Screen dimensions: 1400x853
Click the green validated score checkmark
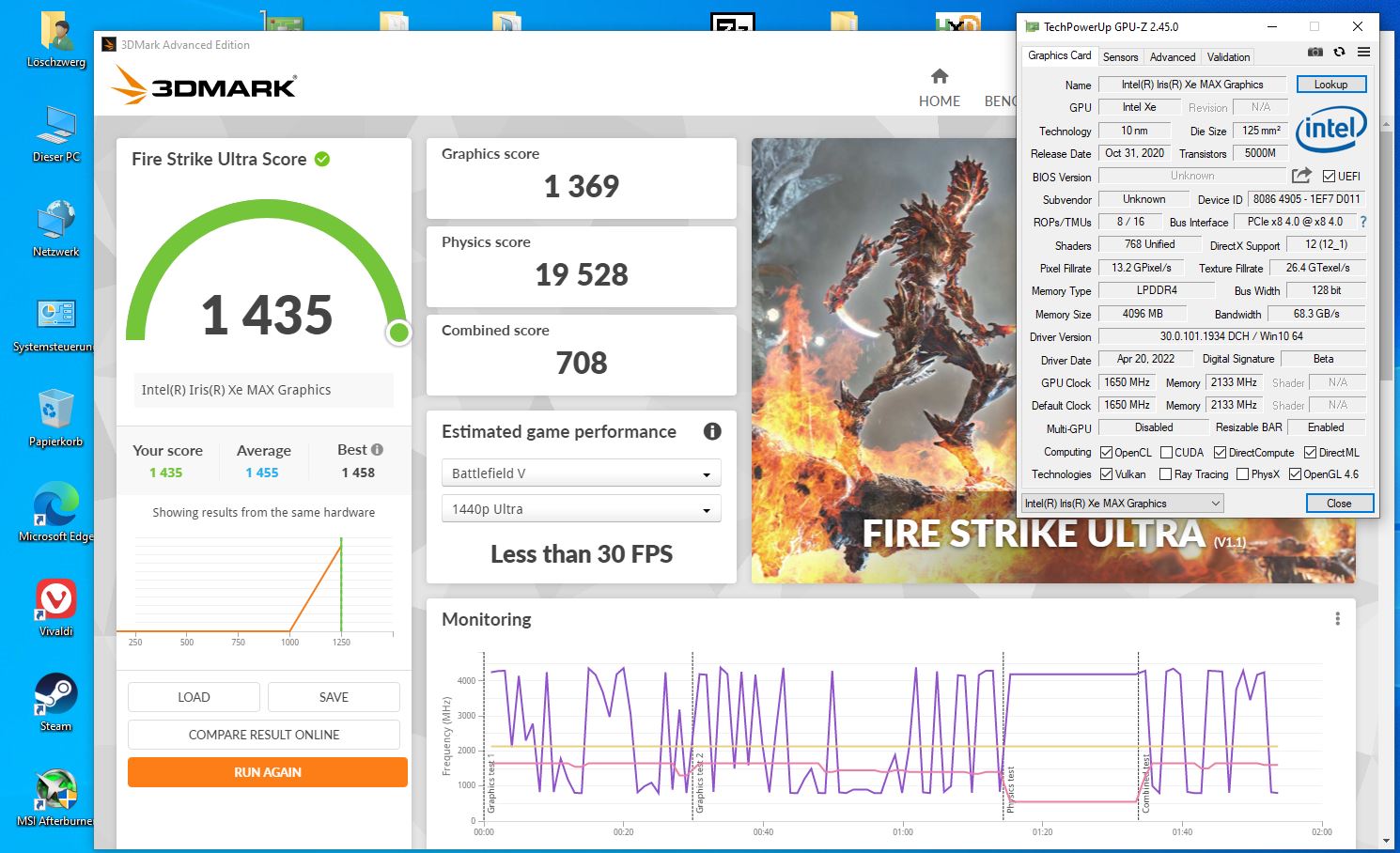pos(322,160)
